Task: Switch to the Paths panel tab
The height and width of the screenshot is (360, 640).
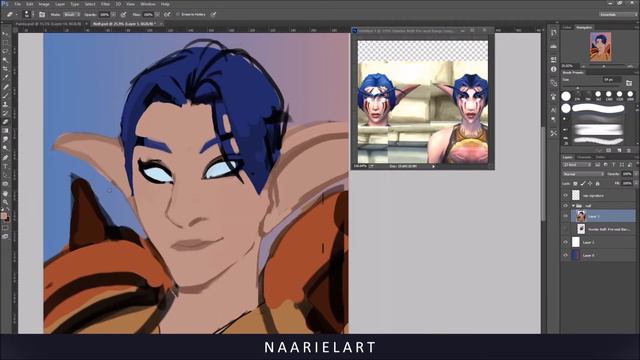Action: pyautogui.click(x=600, y=157)
